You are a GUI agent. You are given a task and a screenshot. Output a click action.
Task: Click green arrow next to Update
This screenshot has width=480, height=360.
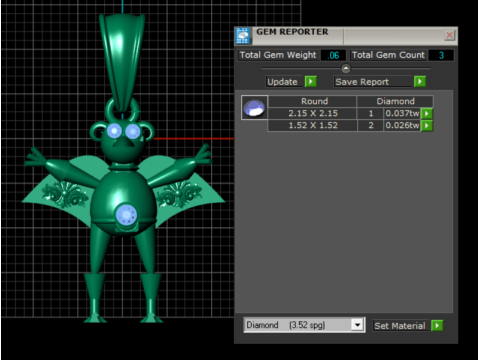point(311,81)
